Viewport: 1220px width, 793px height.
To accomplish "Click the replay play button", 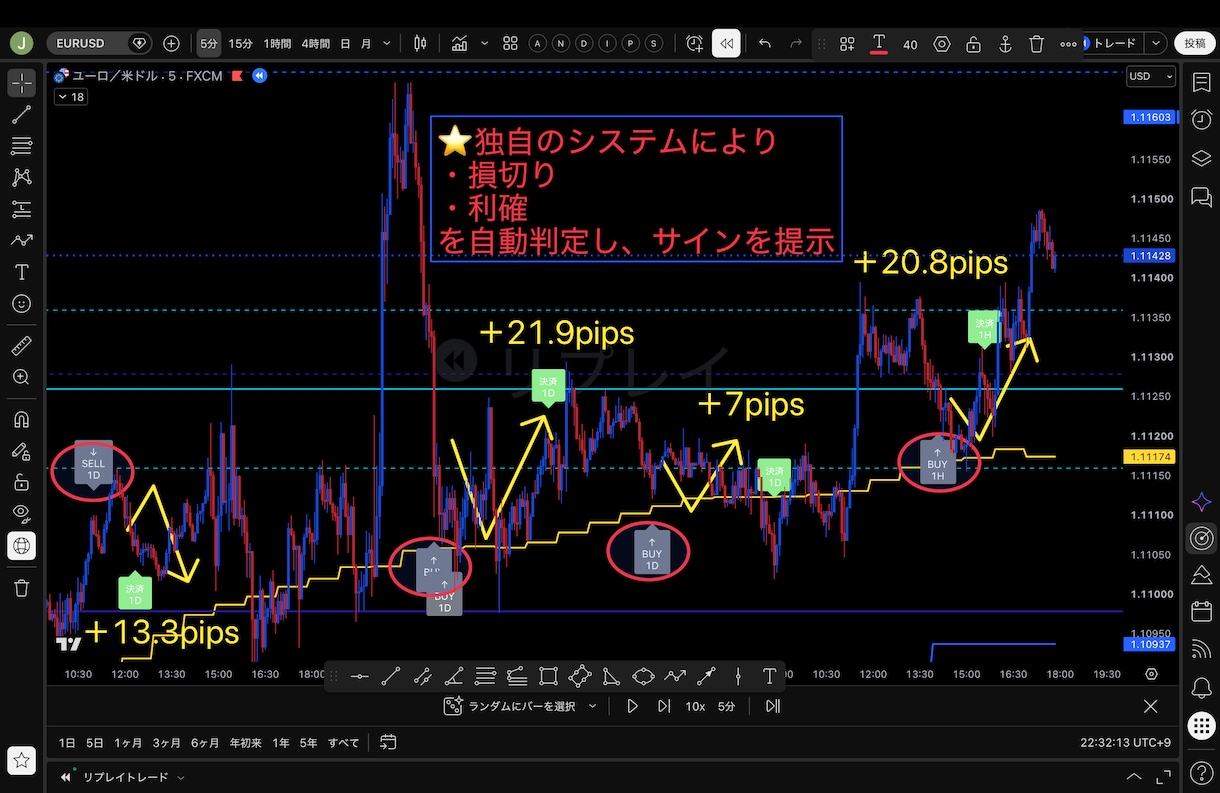I will 632,706.
